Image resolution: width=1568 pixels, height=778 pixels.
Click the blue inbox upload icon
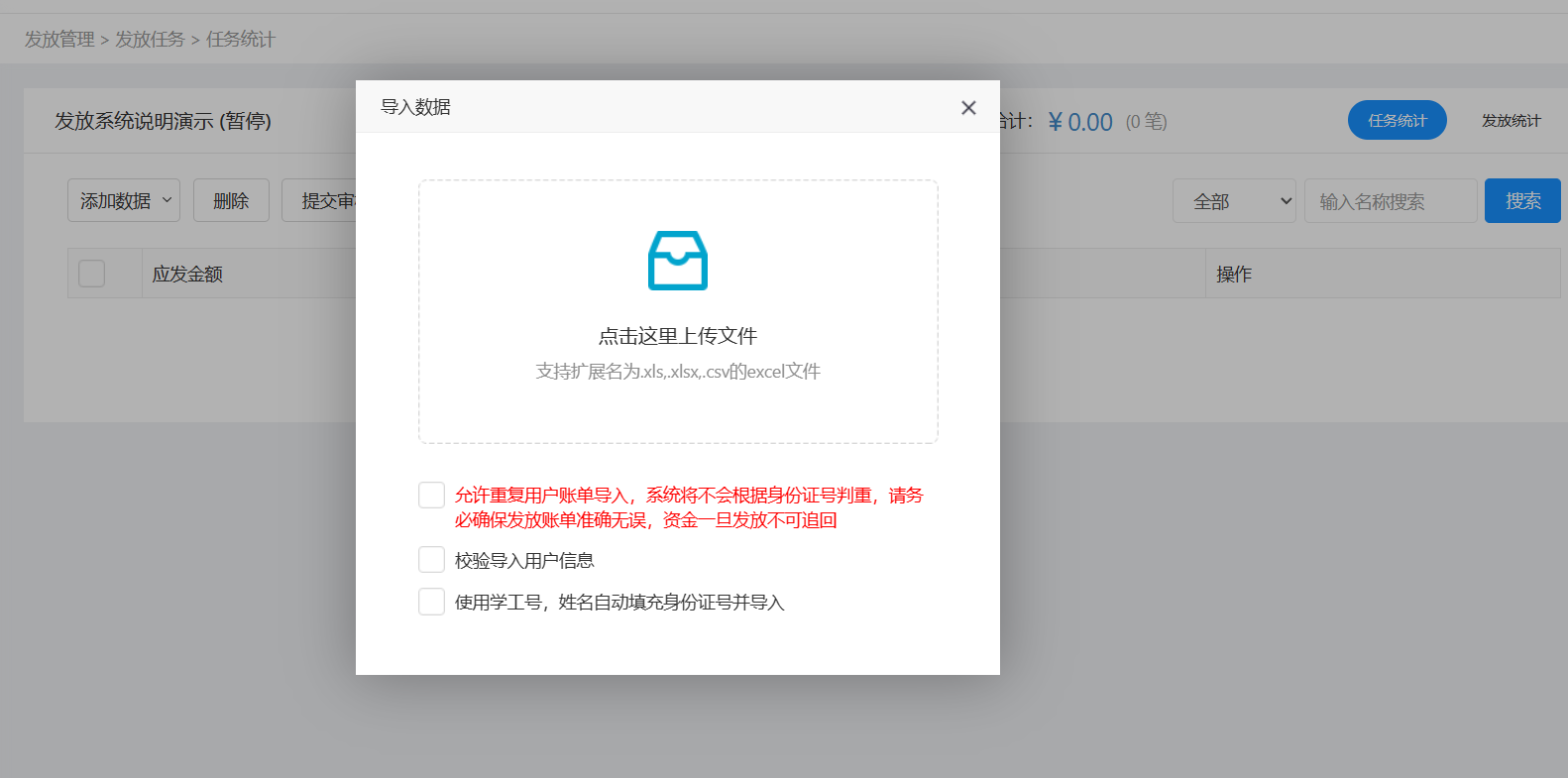[x=677, y=261]
